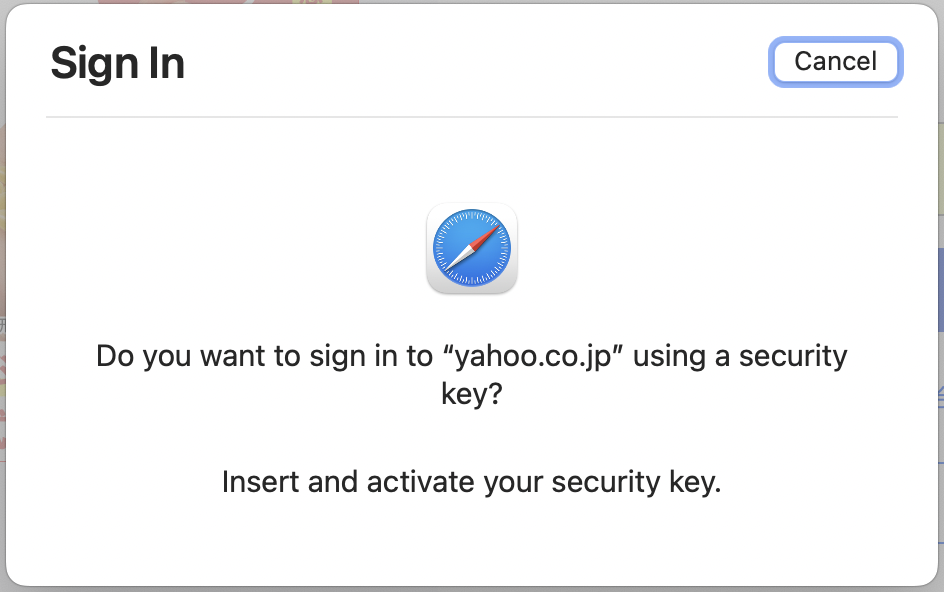
Task: Click the horizontal divider under the title
Action: tap(471, 117)
